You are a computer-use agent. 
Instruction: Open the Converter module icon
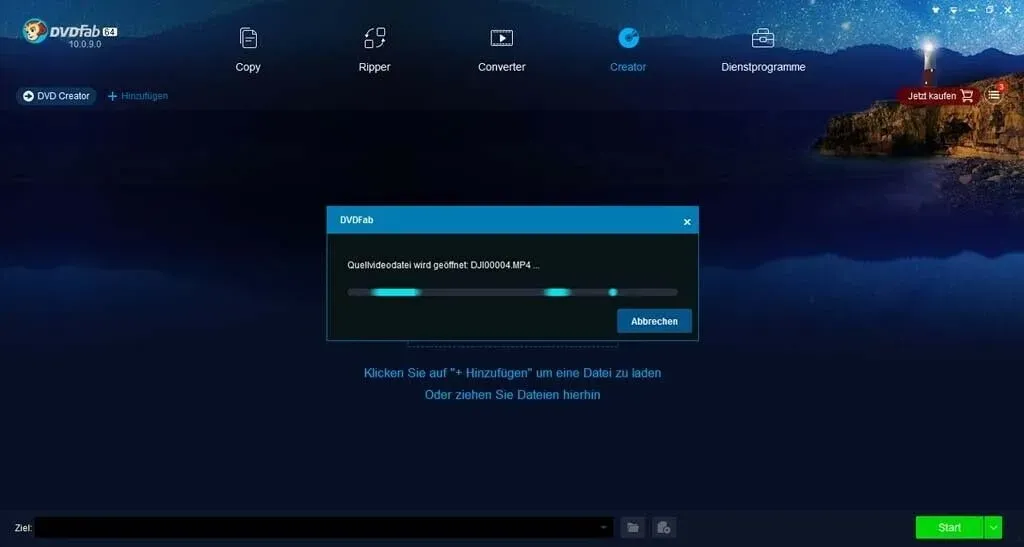(x=502, y=39)
